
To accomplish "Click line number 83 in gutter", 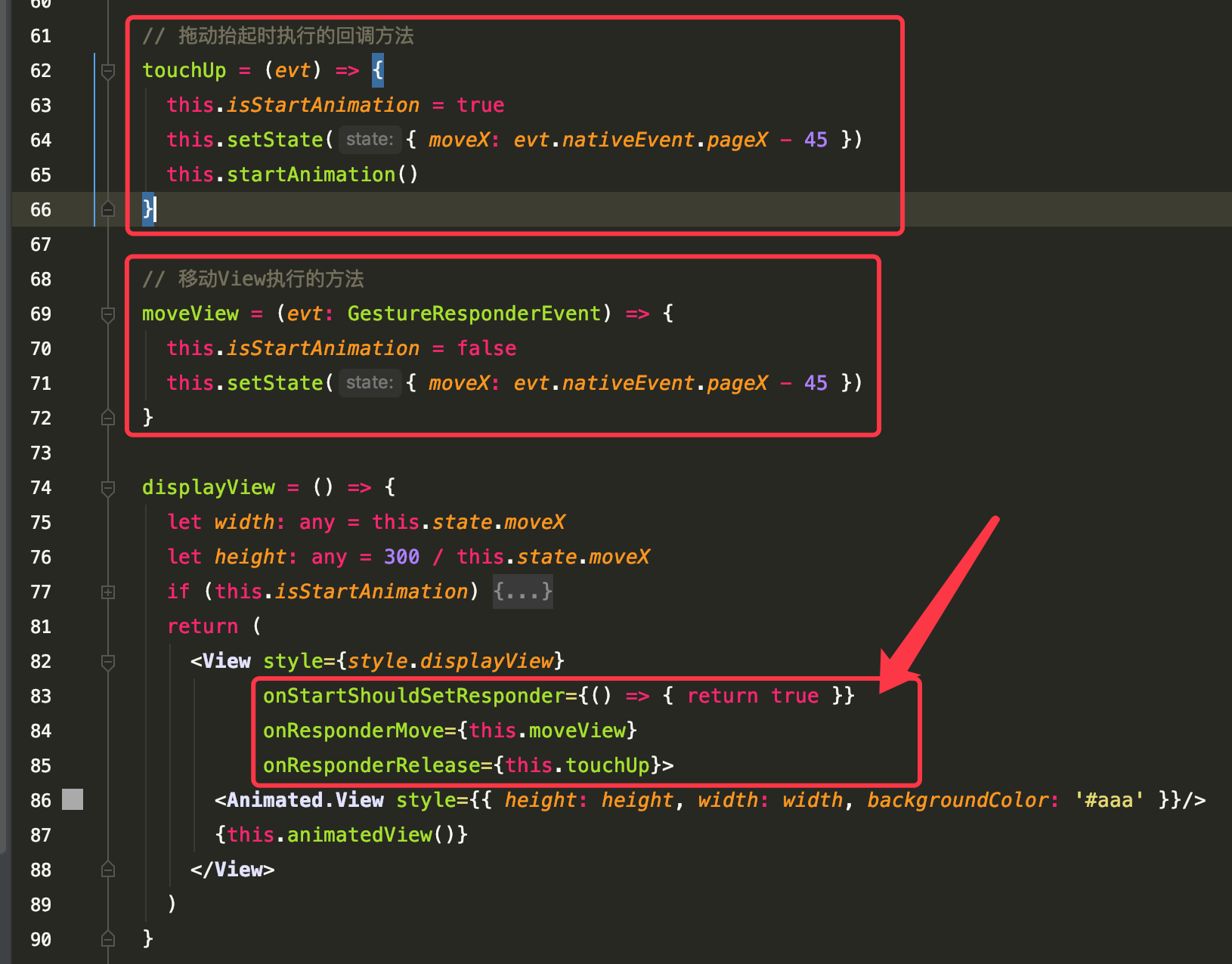I will click(41, 697).
